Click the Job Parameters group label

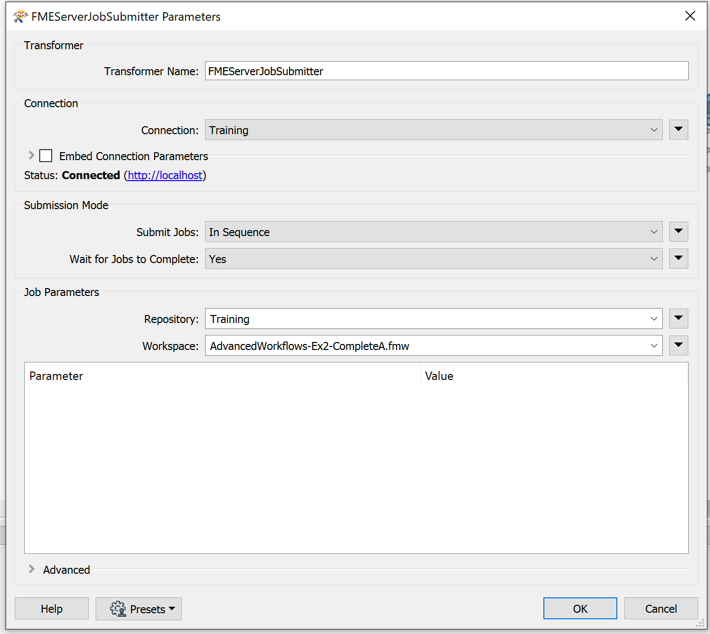[62, 292]
